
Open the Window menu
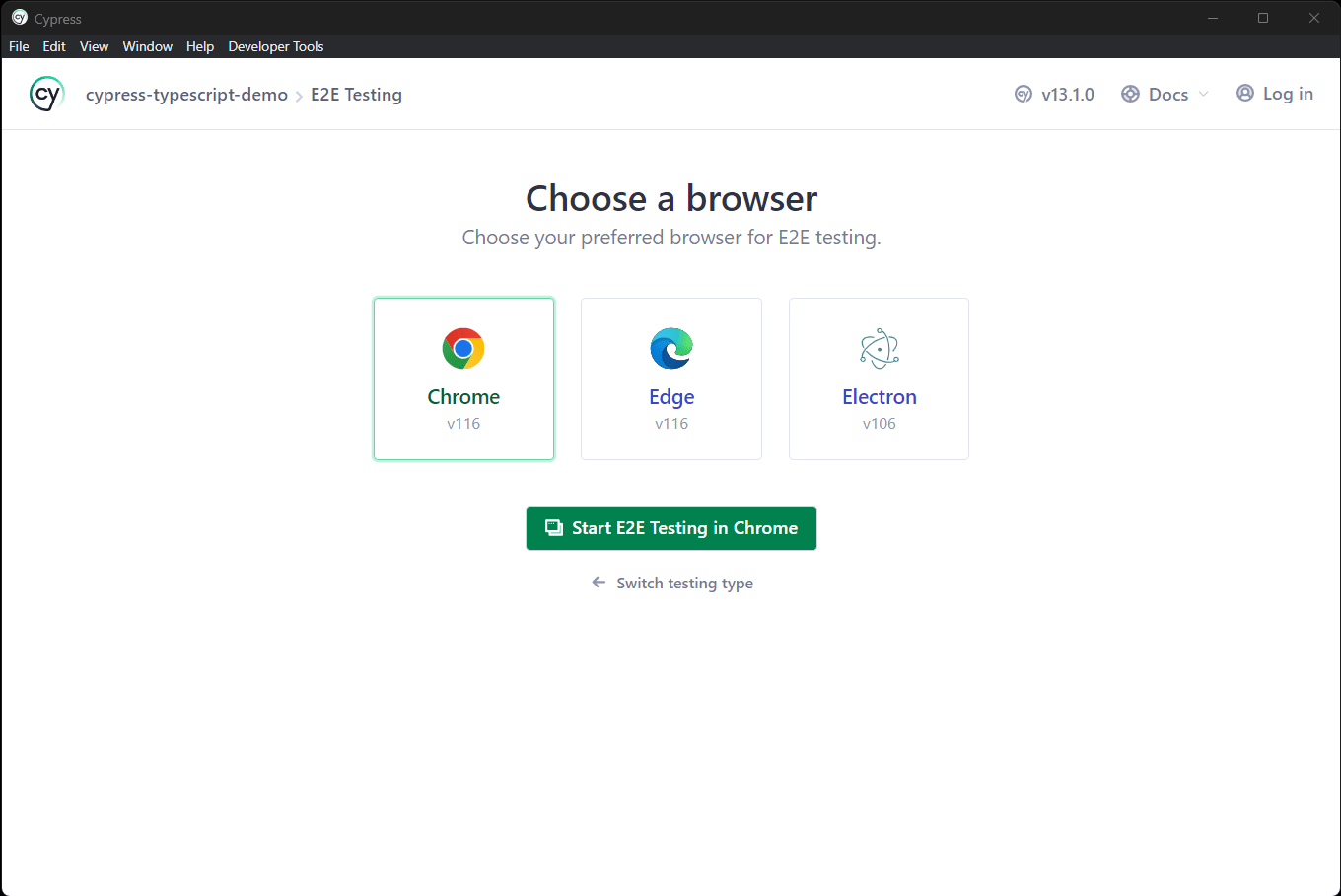coord(148,46)
